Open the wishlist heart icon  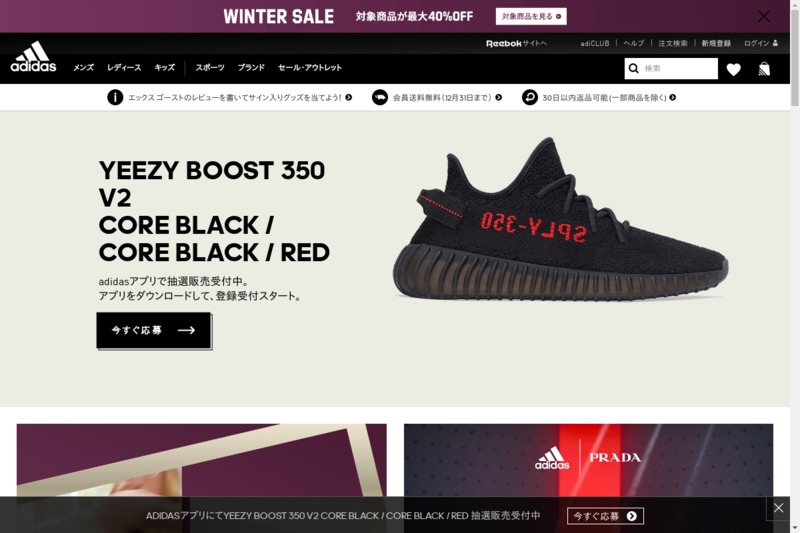[x=733, y=69]
